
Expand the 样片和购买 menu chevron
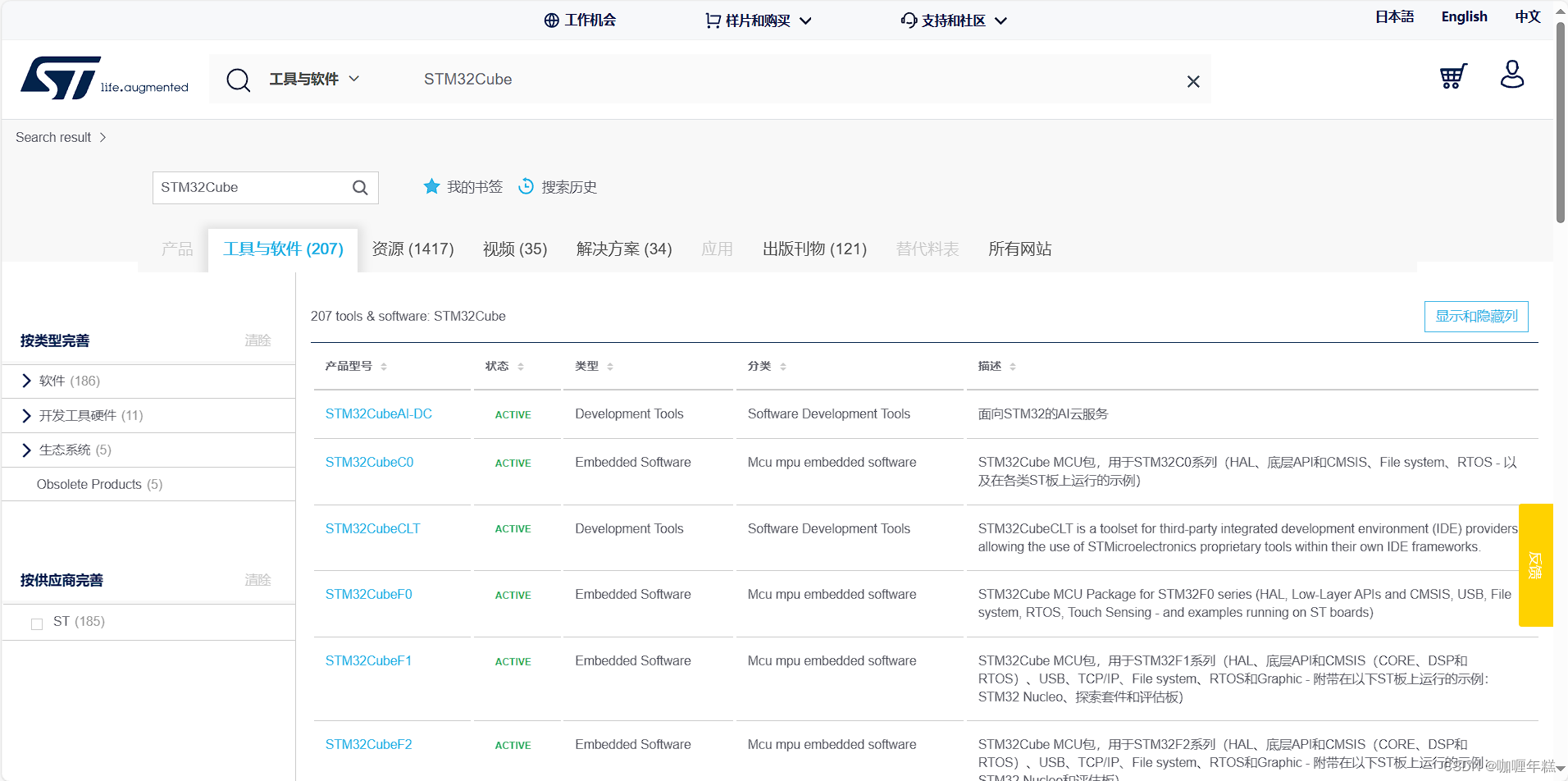(805, 21)
